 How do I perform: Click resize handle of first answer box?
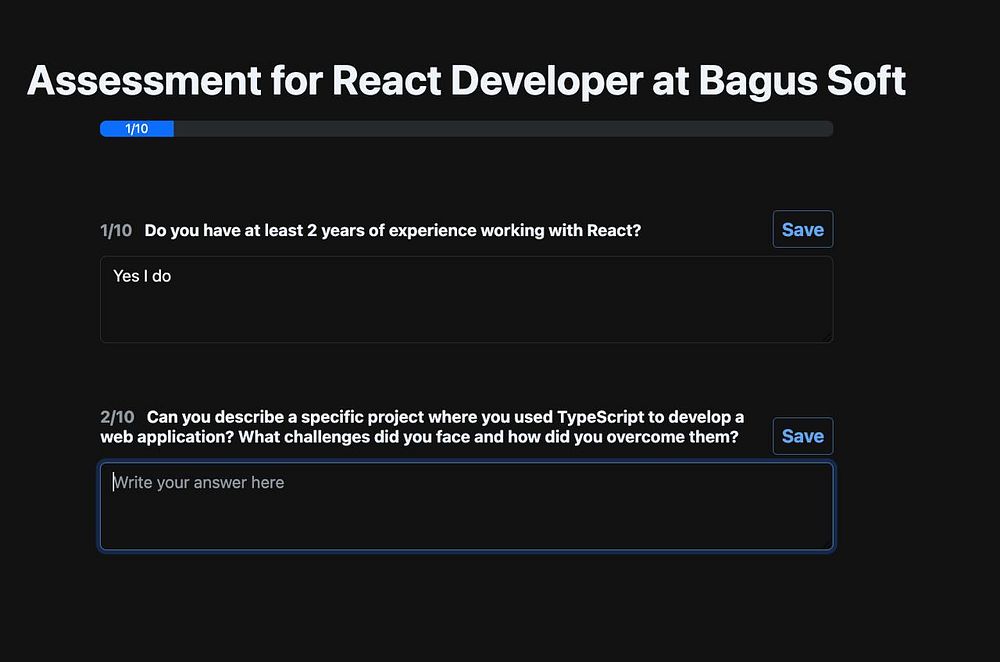point(827,337)
